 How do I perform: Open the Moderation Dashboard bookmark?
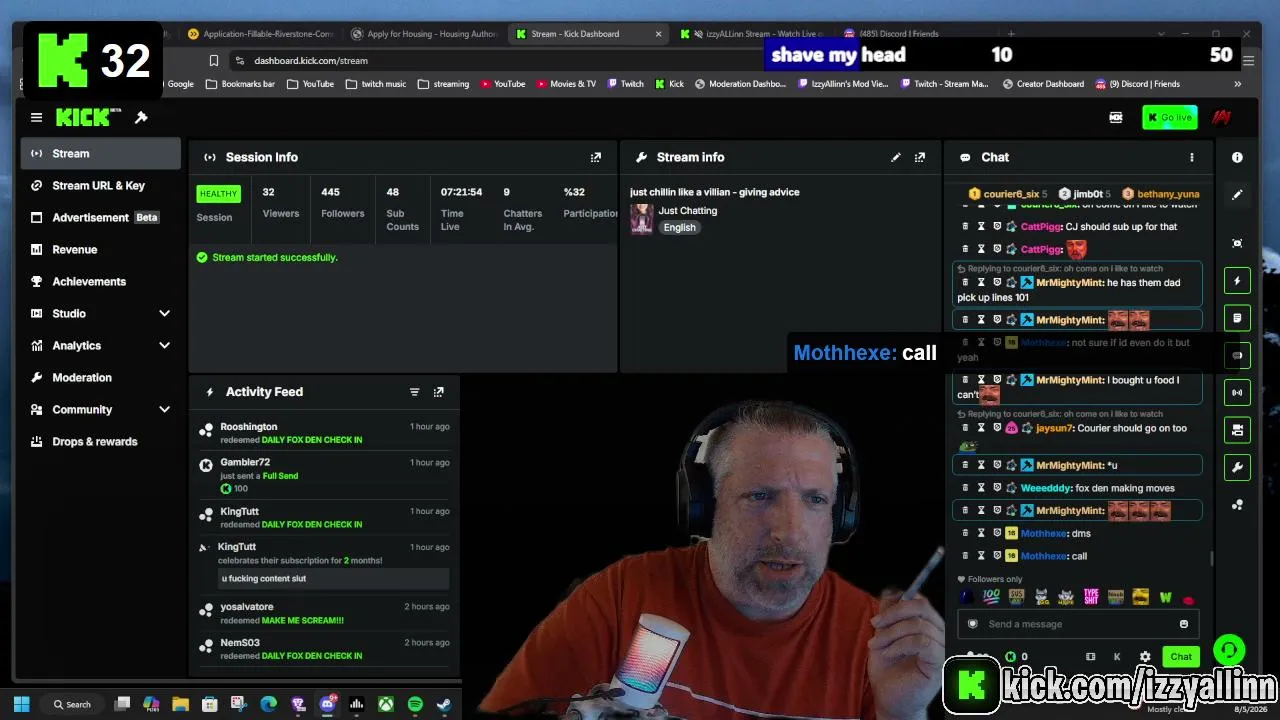(x=740, y=84)
